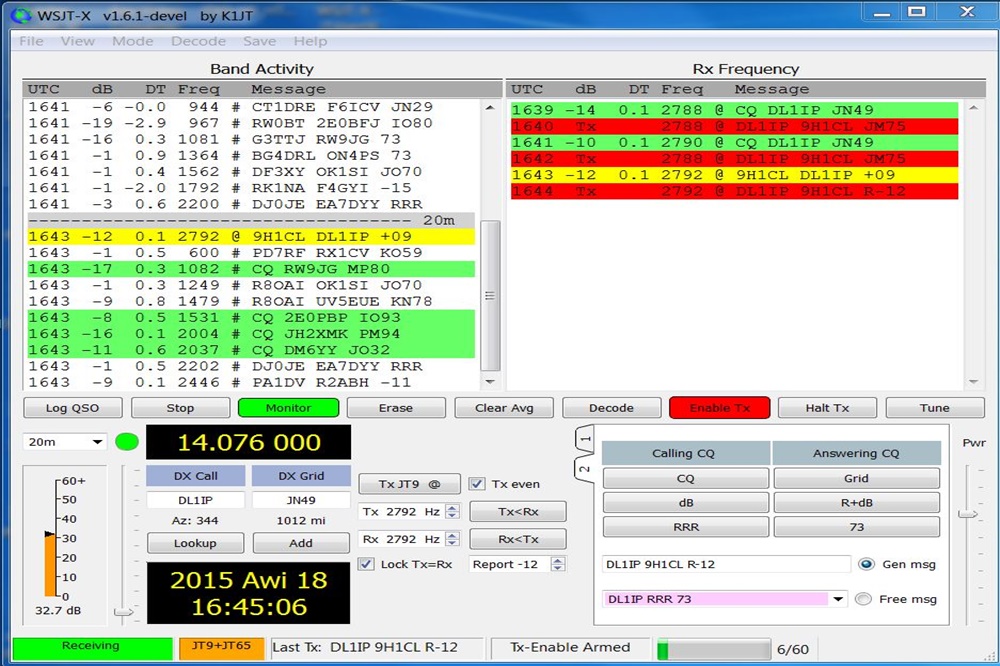Click the Log QSO button
This screenshot has width=1000, height=666.
[71, 408]
